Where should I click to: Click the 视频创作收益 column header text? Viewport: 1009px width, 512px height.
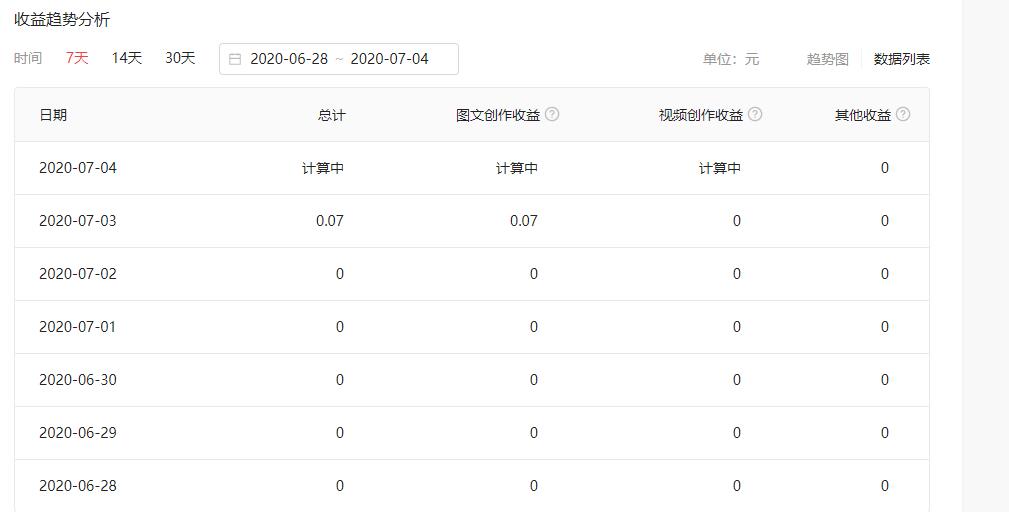pyautogui.click(x=700, y=115)
